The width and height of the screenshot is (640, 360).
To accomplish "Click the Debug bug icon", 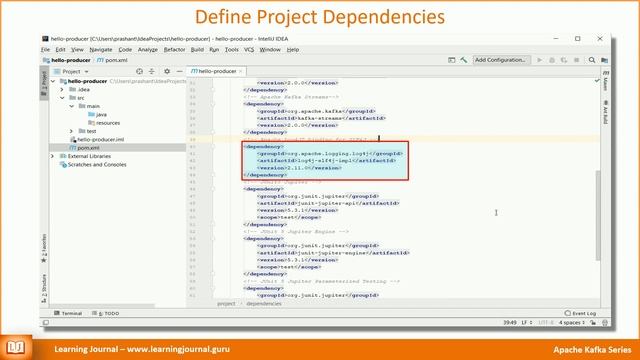I will point(552,60).
